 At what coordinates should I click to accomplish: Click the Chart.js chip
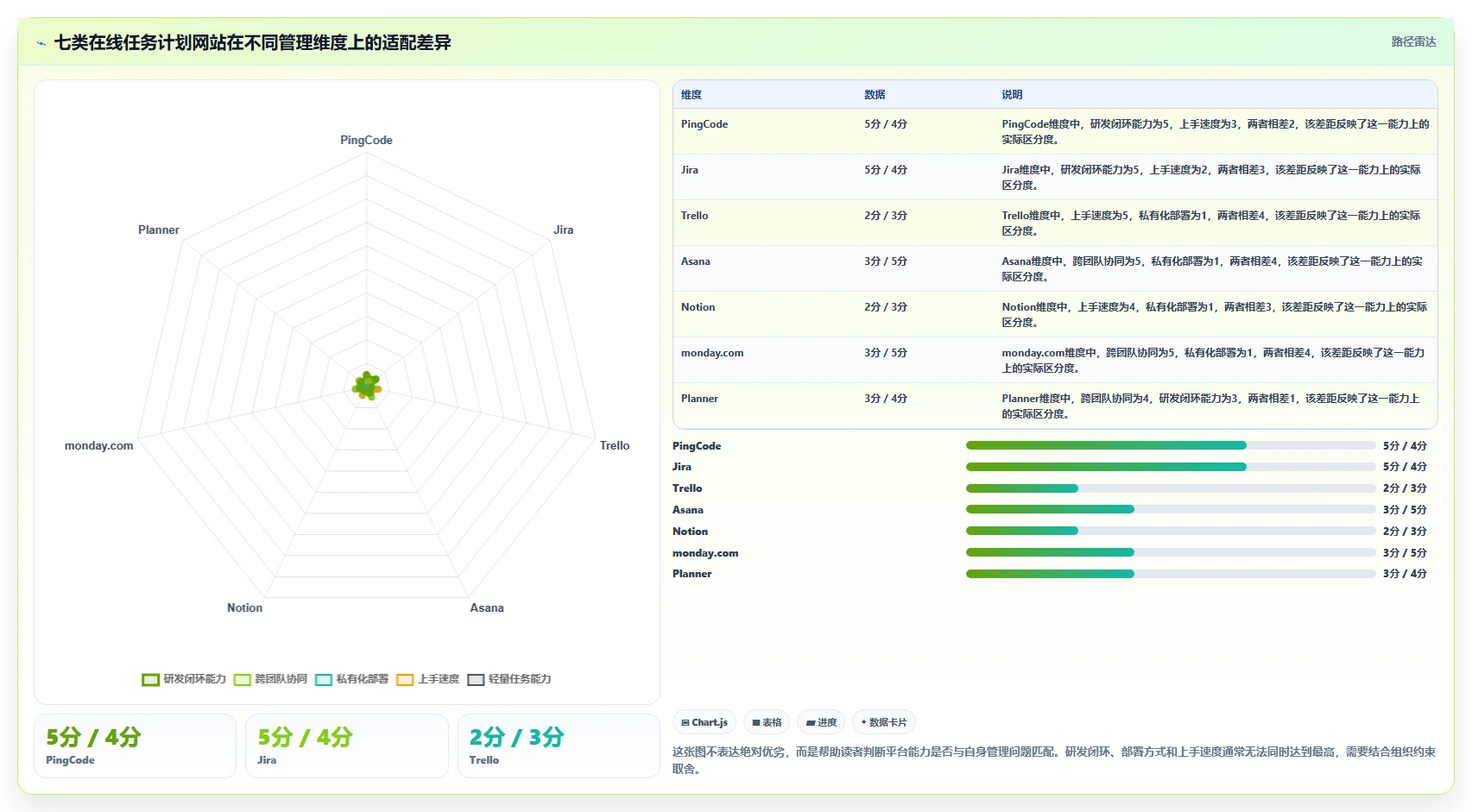pos(704,722)
